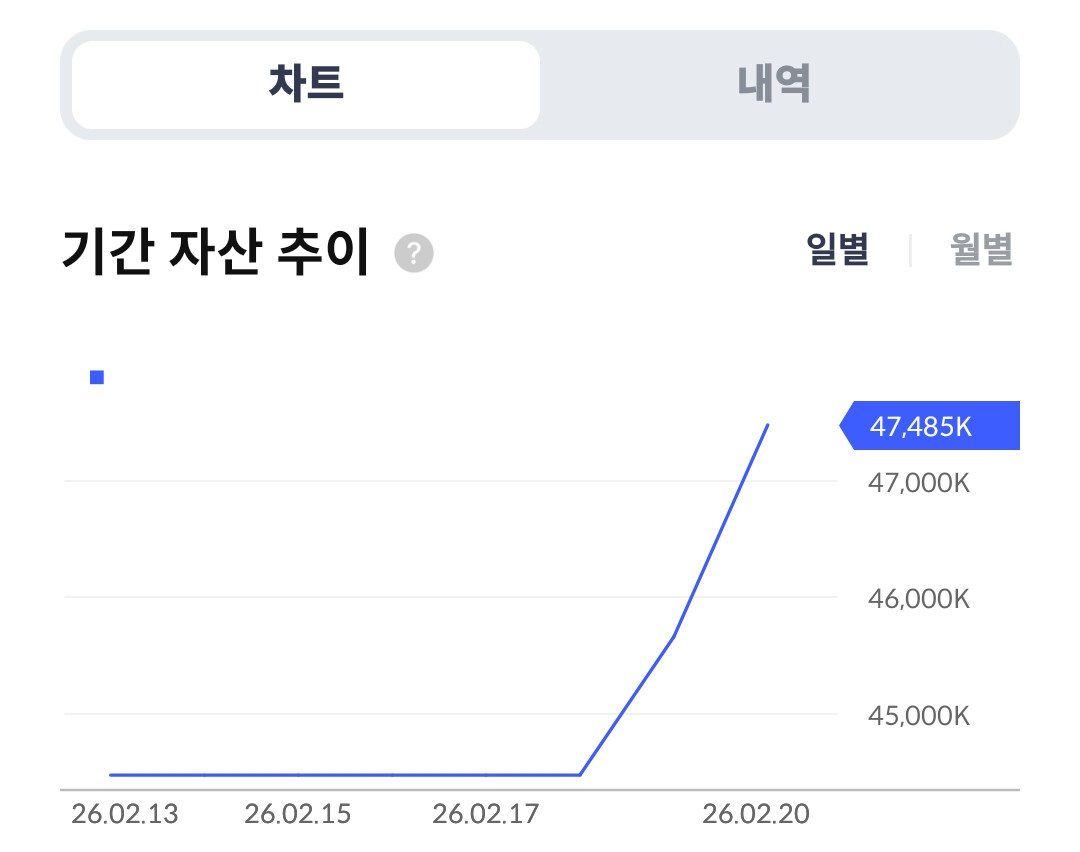Select the 26.02.13 date label
Image resolution: width=1080 pixels, height=852 pixels.
pos(125,814)
